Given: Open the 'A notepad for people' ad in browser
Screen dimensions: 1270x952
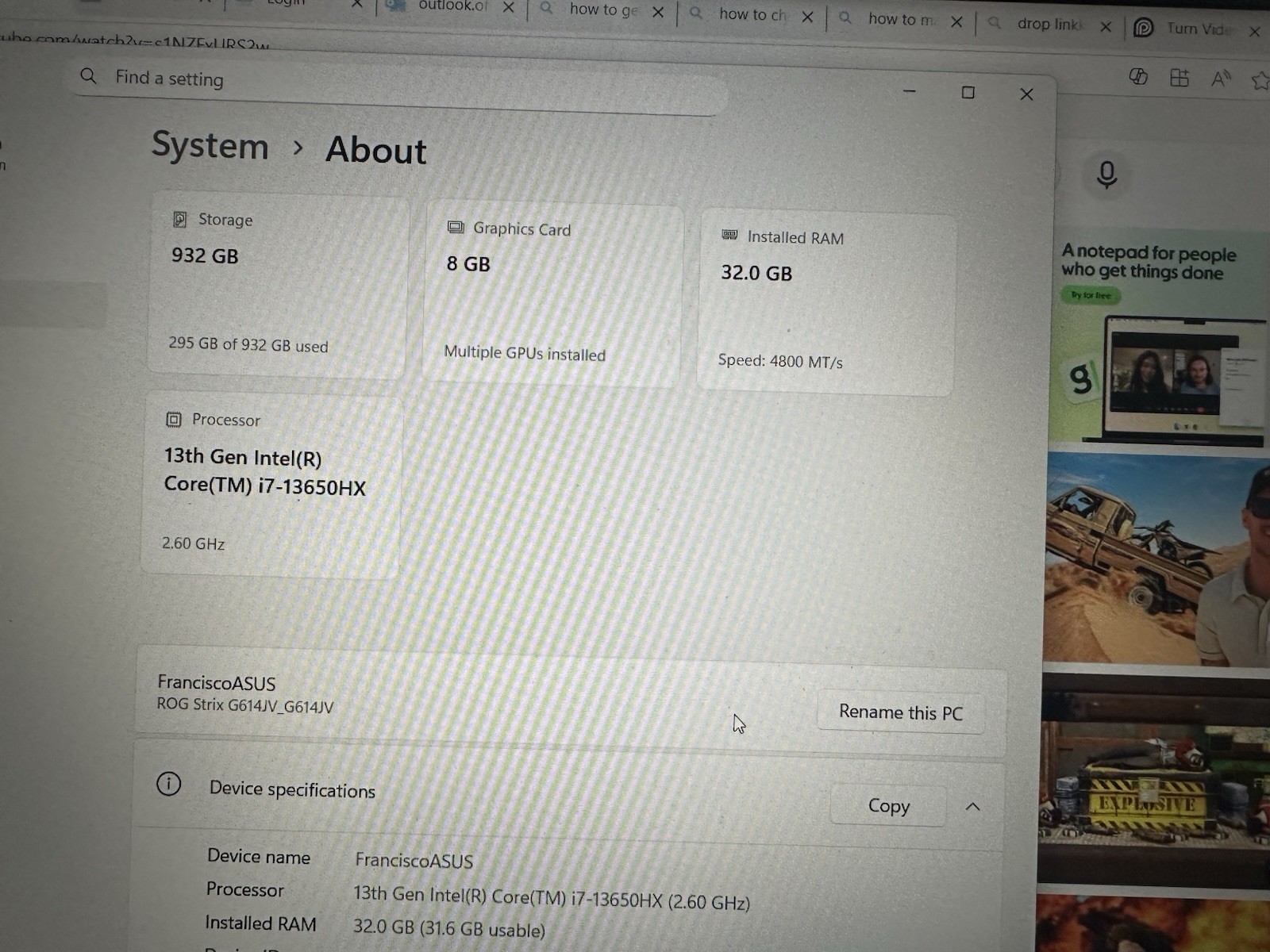Looking at the screenshot, I should 1159,339.
